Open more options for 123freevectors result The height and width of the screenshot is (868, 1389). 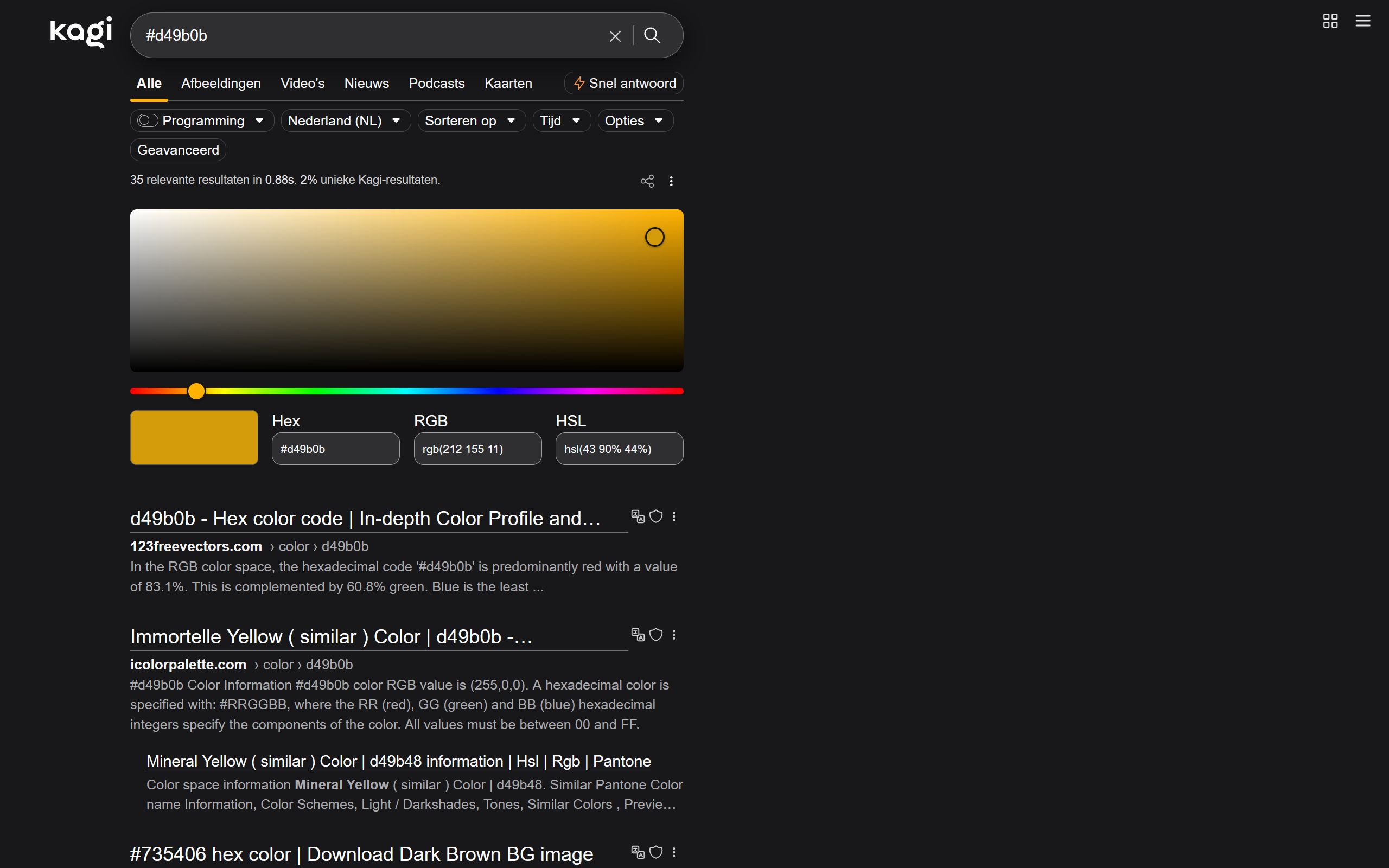(x=674, y=516)
